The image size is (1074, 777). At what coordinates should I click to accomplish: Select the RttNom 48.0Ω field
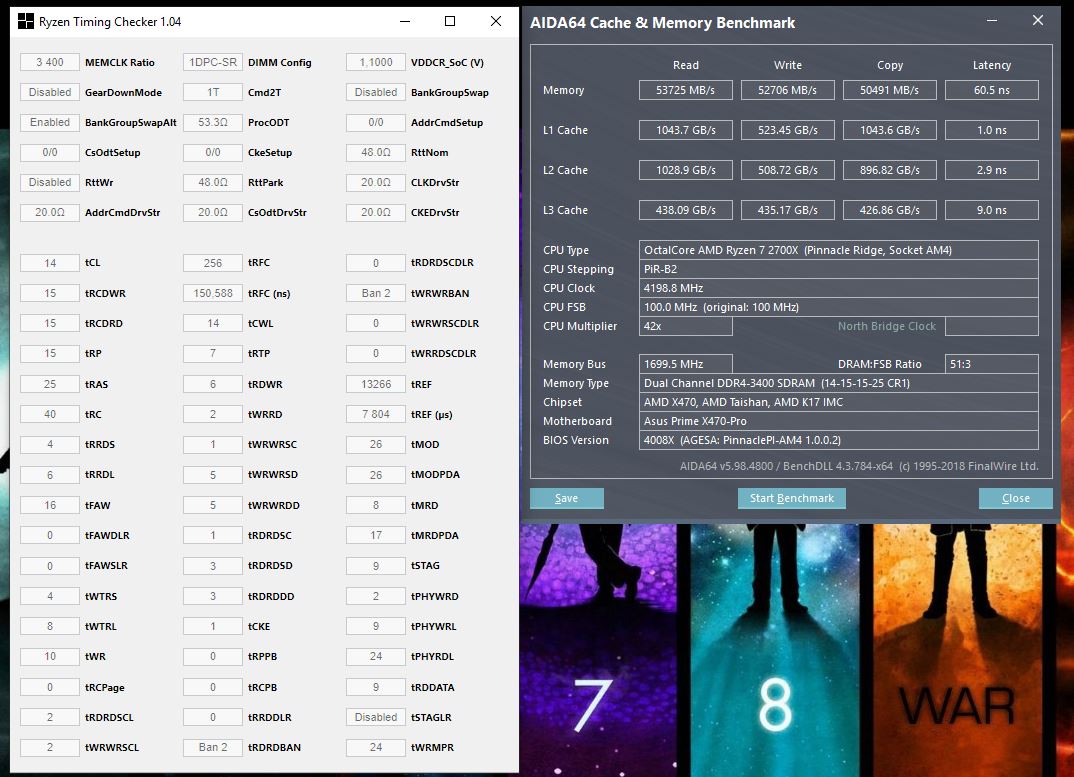(x=376, y=152)
